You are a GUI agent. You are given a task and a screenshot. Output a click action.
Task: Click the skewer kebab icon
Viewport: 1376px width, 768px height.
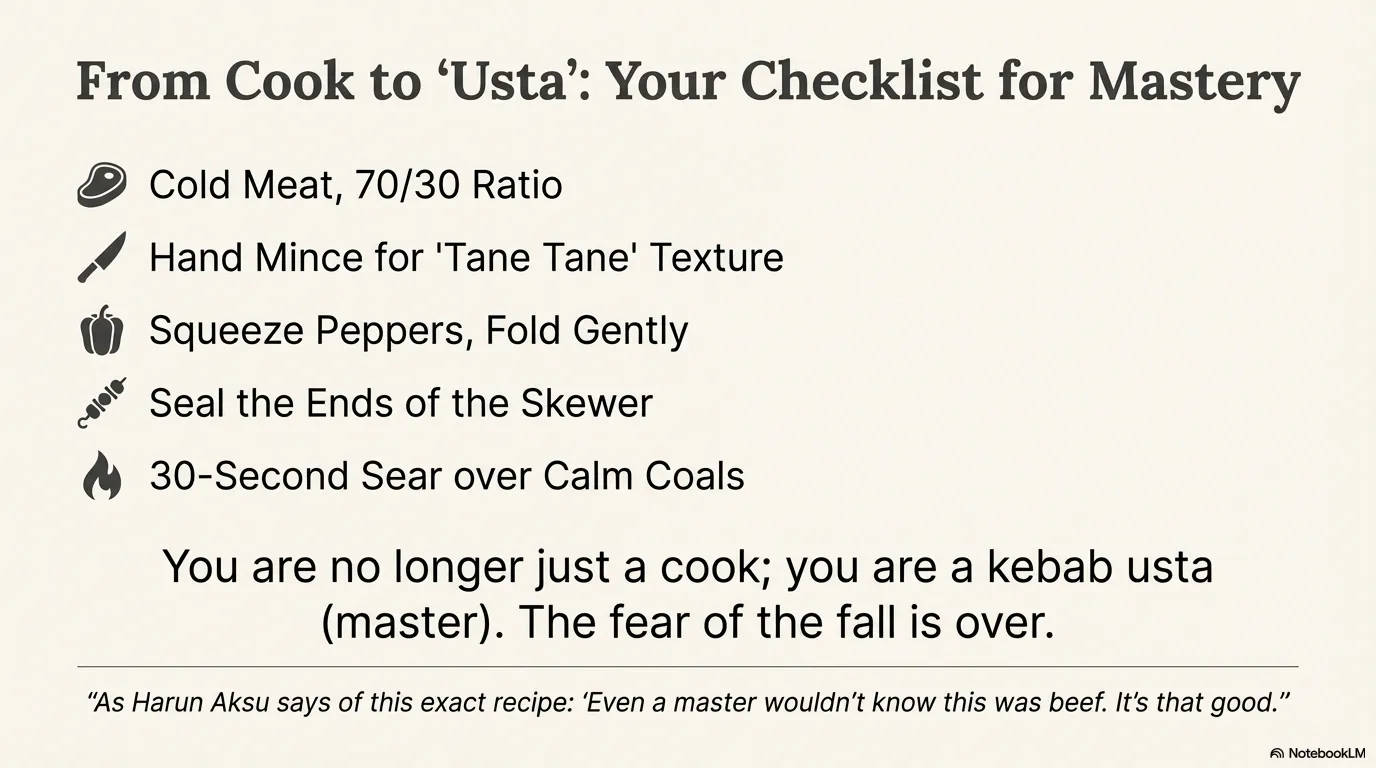pos(102,403)
